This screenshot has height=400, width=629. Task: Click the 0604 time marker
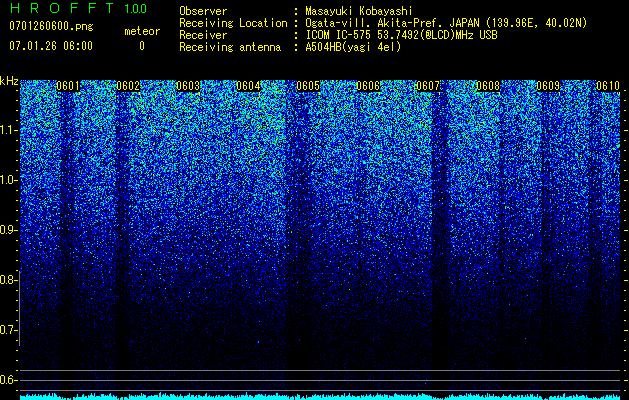click(248, 86)
